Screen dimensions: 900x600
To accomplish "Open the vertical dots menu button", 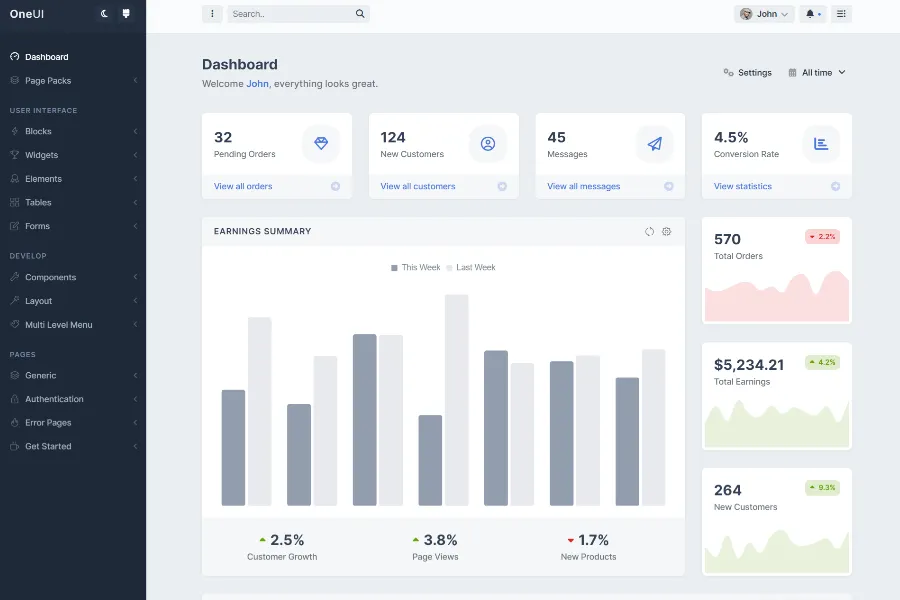I will pos(212,14).
